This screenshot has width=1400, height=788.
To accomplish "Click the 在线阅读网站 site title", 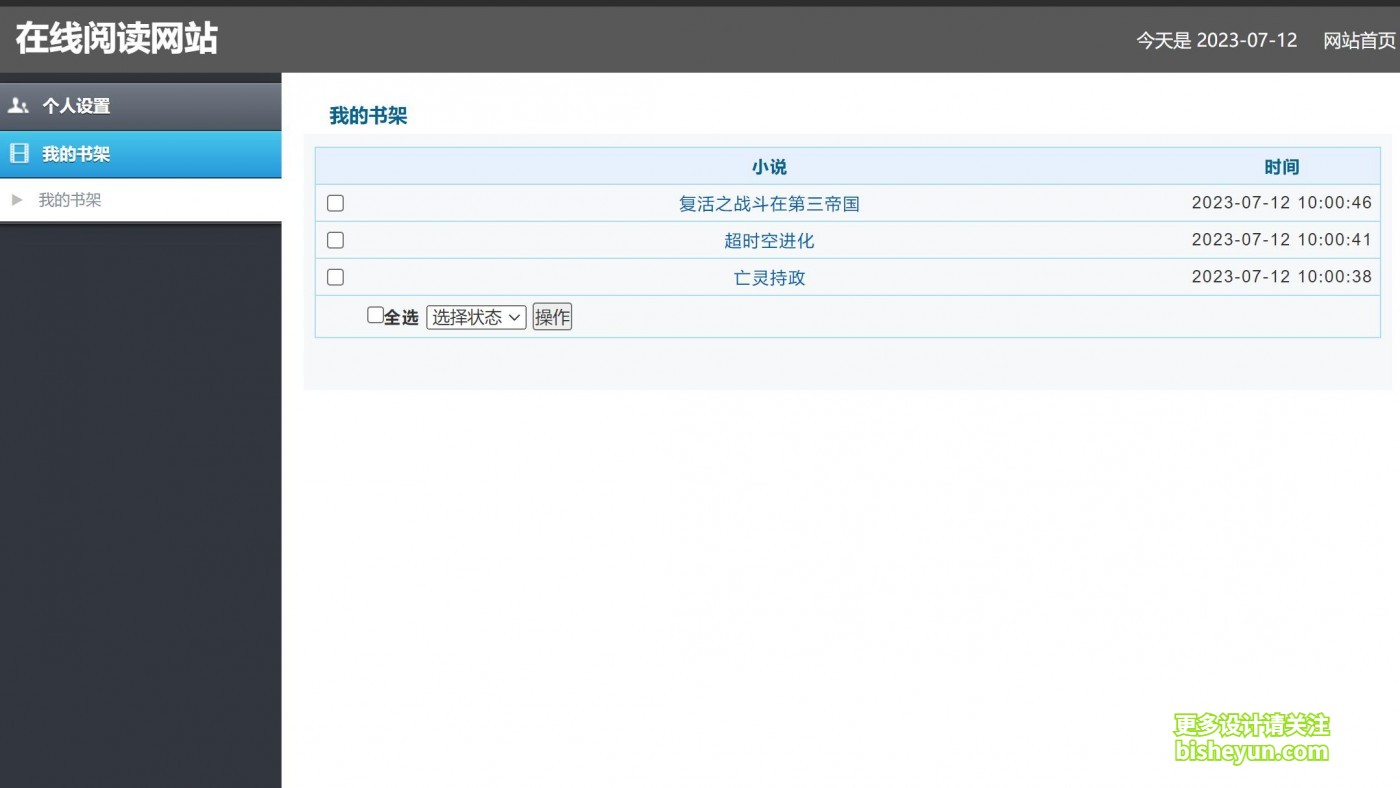I will 116,39.
